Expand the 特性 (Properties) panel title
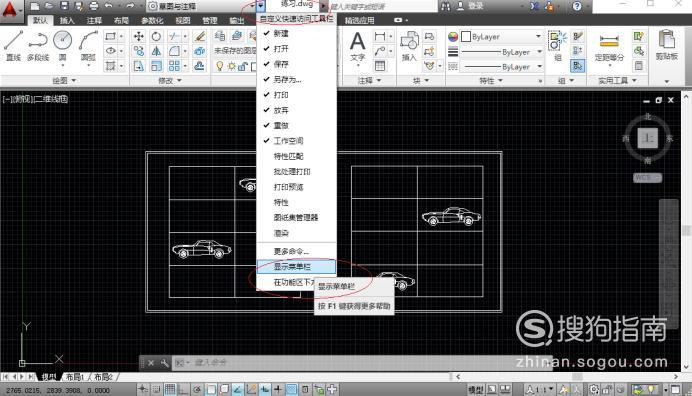 [491, 80]
